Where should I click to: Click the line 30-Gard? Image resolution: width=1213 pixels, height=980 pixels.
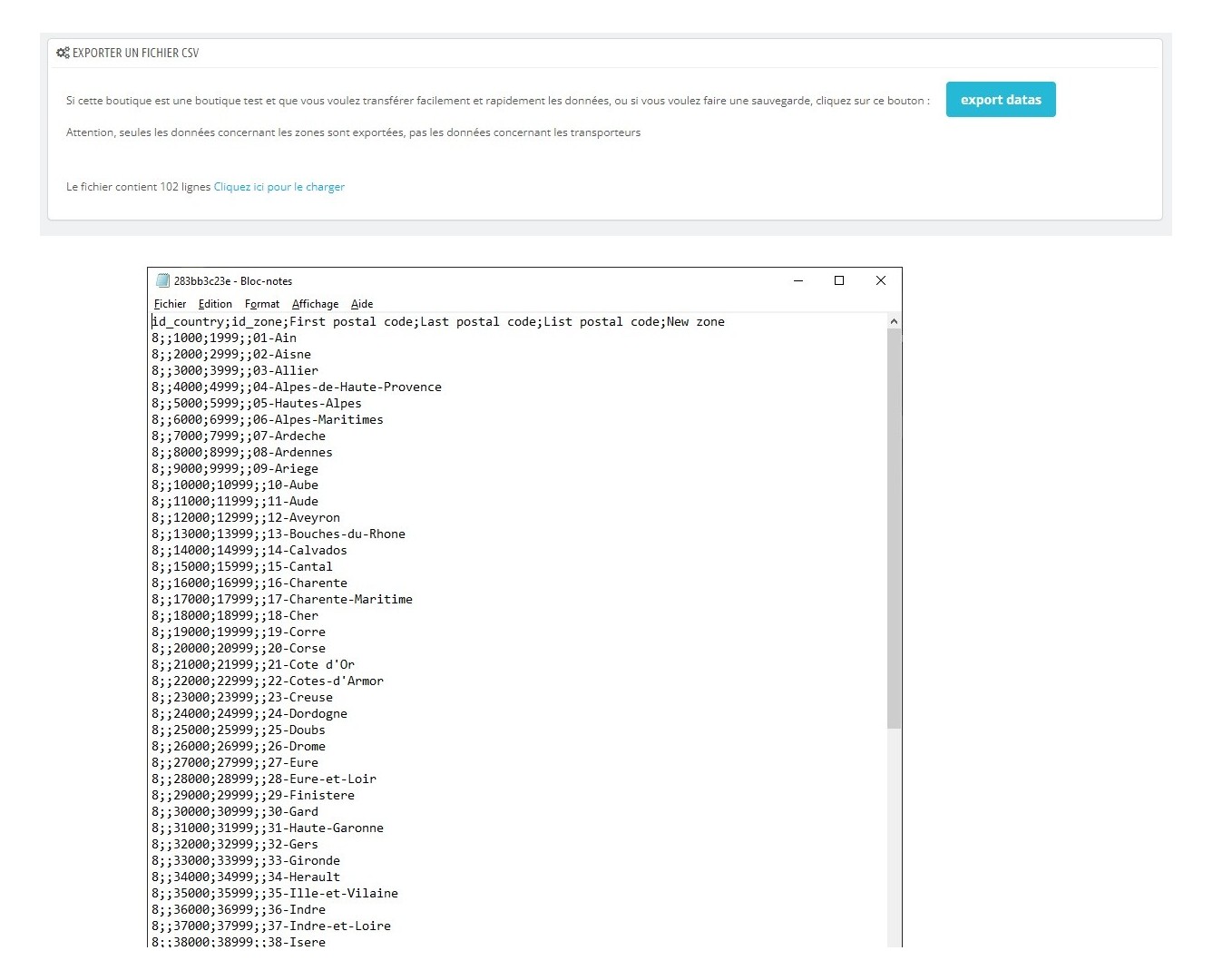tap(235, 812)
